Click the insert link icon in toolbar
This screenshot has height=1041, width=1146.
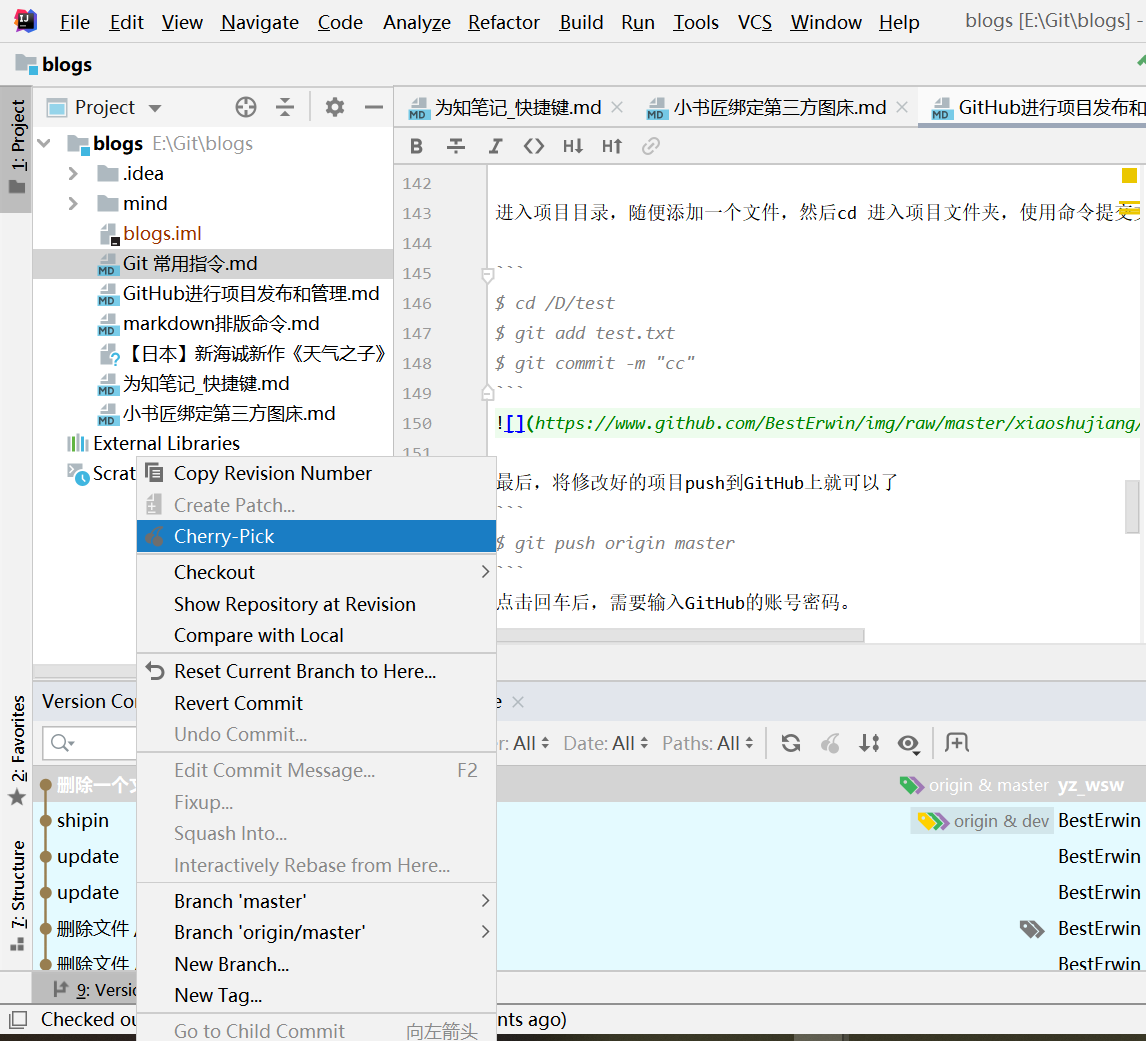(650, 146)
